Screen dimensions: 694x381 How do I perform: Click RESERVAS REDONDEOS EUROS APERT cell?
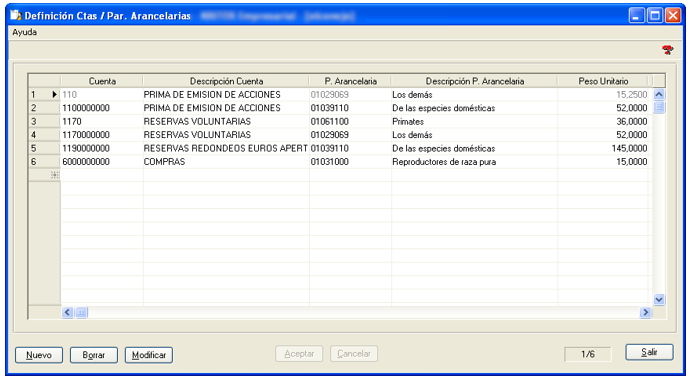[x=226, y=148]
